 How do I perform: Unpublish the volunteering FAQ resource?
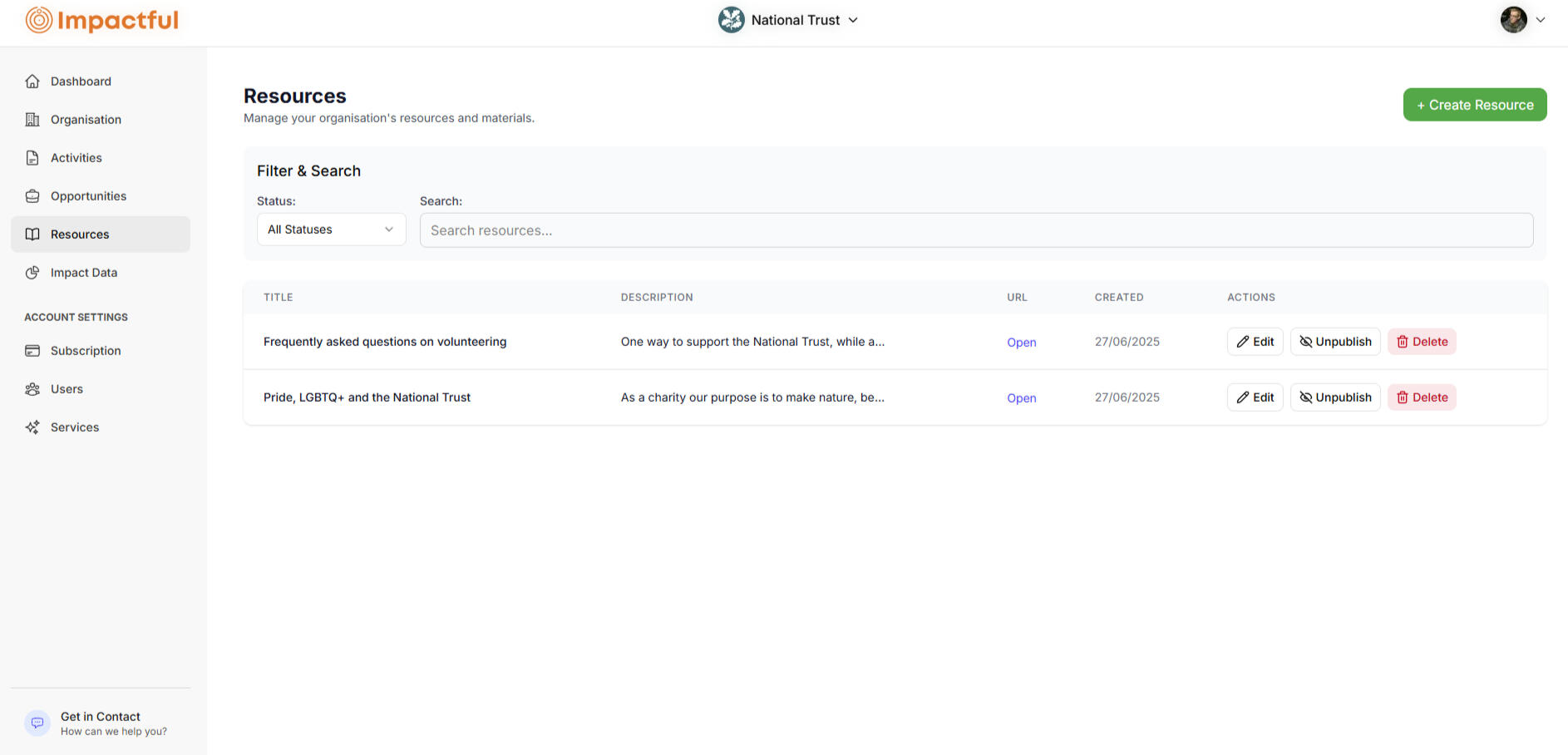[1334, 341]
